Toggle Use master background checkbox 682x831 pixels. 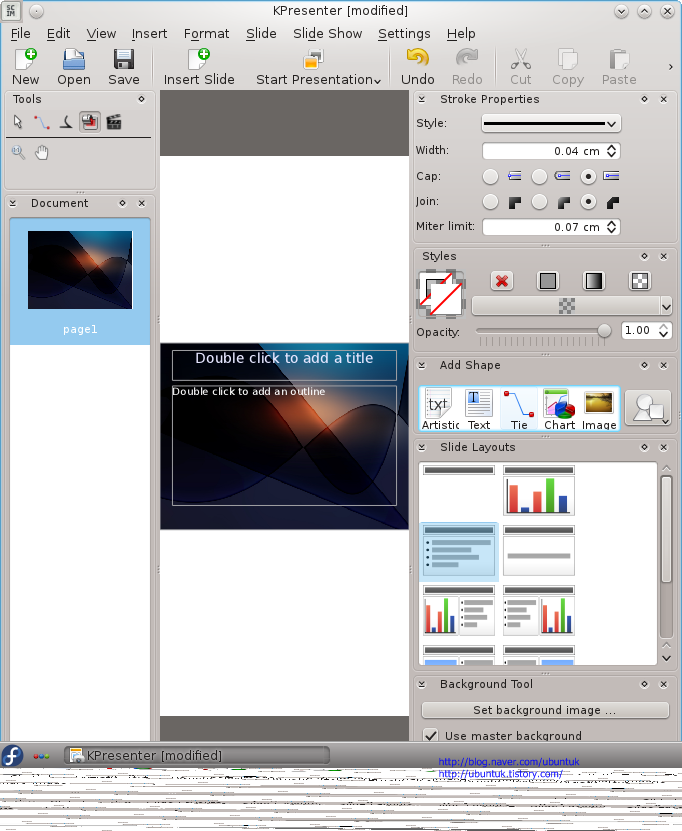coord(430,735)
